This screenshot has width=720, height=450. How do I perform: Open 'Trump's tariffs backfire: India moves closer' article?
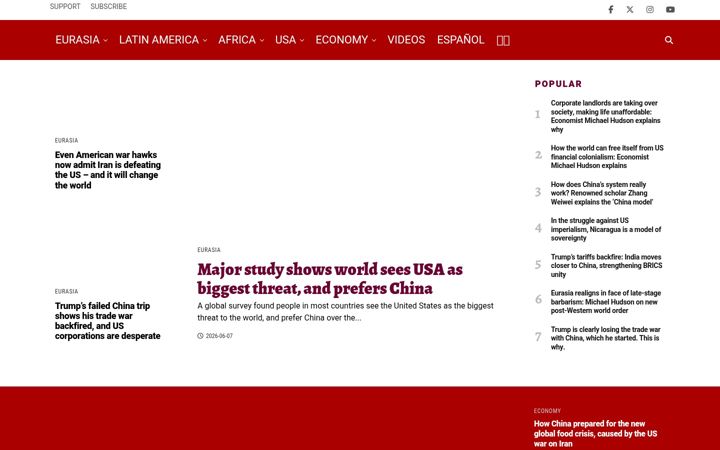pos(607,265)
